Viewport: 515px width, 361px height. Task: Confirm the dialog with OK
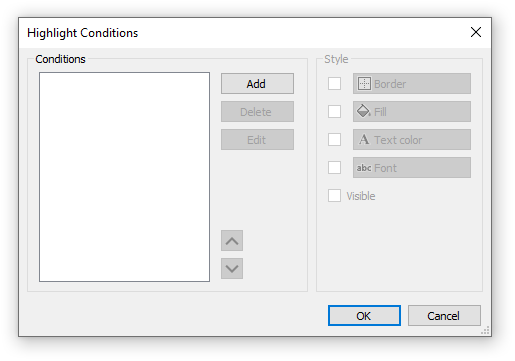coord(364,316)
